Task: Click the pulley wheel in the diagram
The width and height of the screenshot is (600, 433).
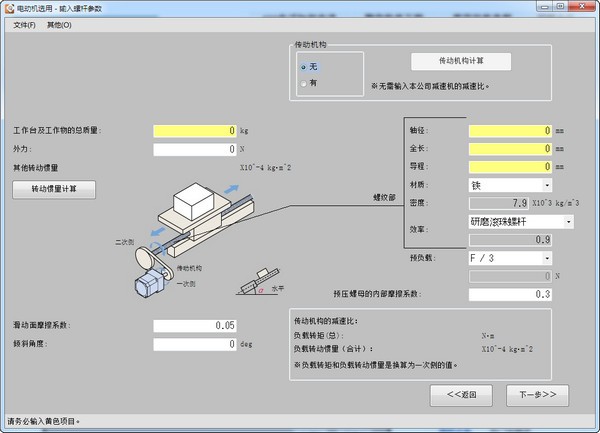Action: click(143, 259)
